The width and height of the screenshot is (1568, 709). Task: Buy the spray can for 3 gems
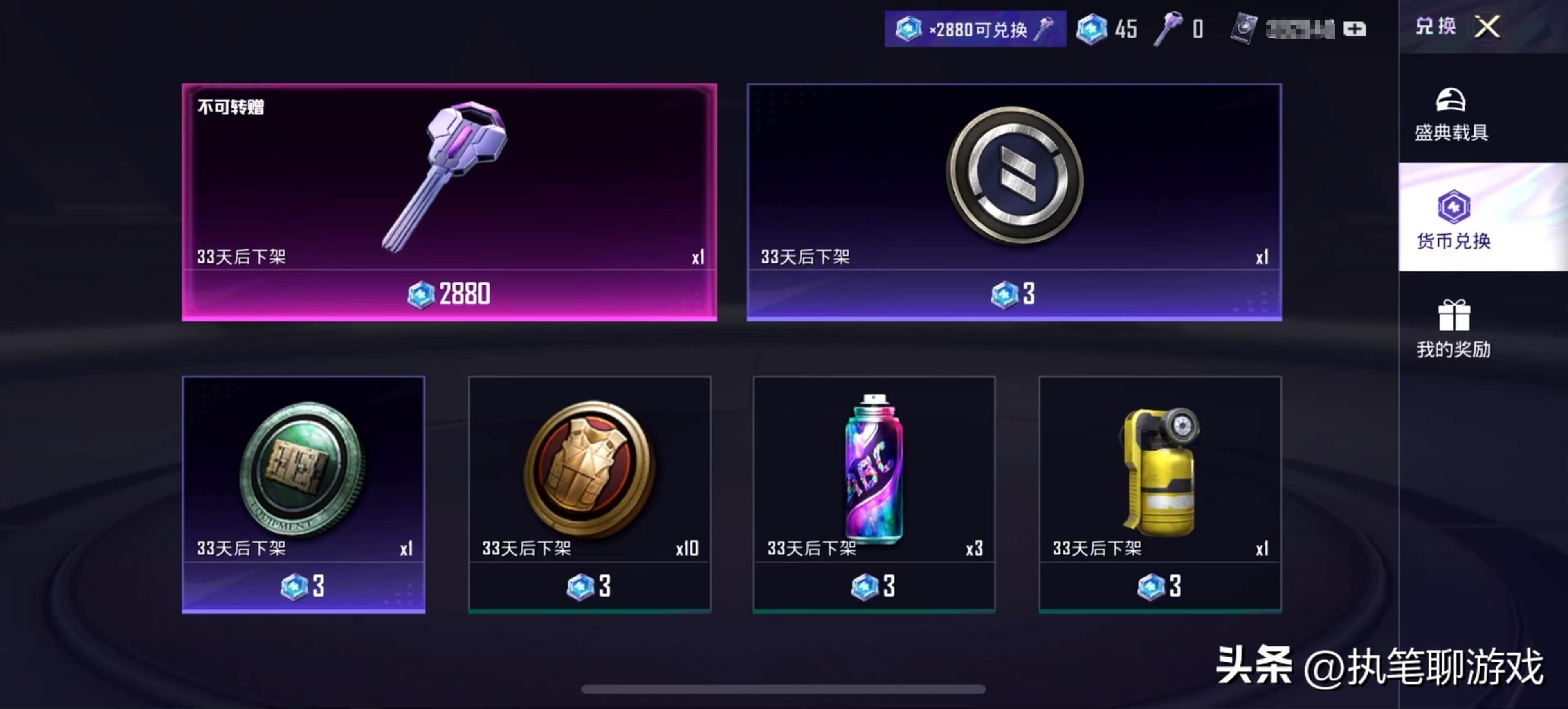click(874, 586)
